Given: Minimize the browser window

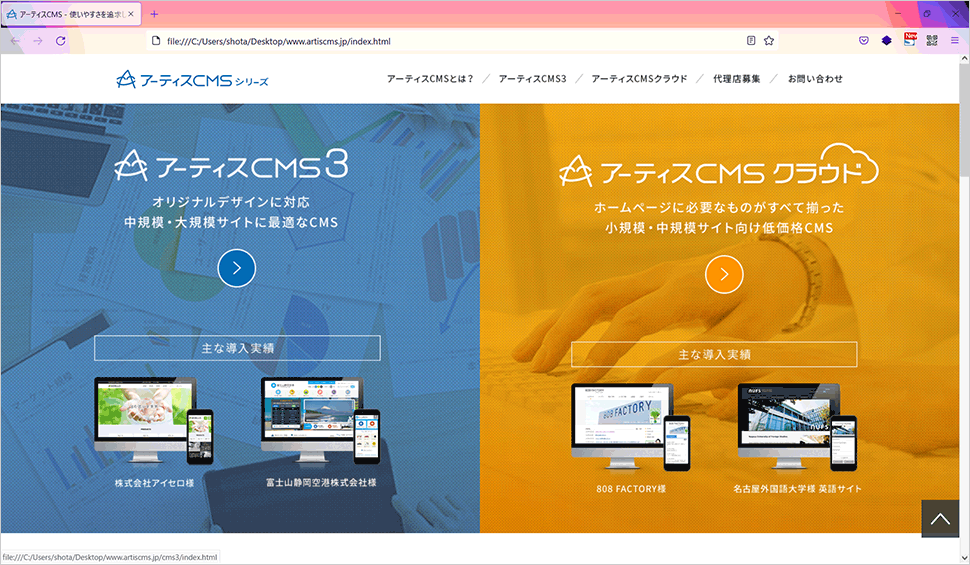Looking at the screenshot, I should tap(898, 13).
